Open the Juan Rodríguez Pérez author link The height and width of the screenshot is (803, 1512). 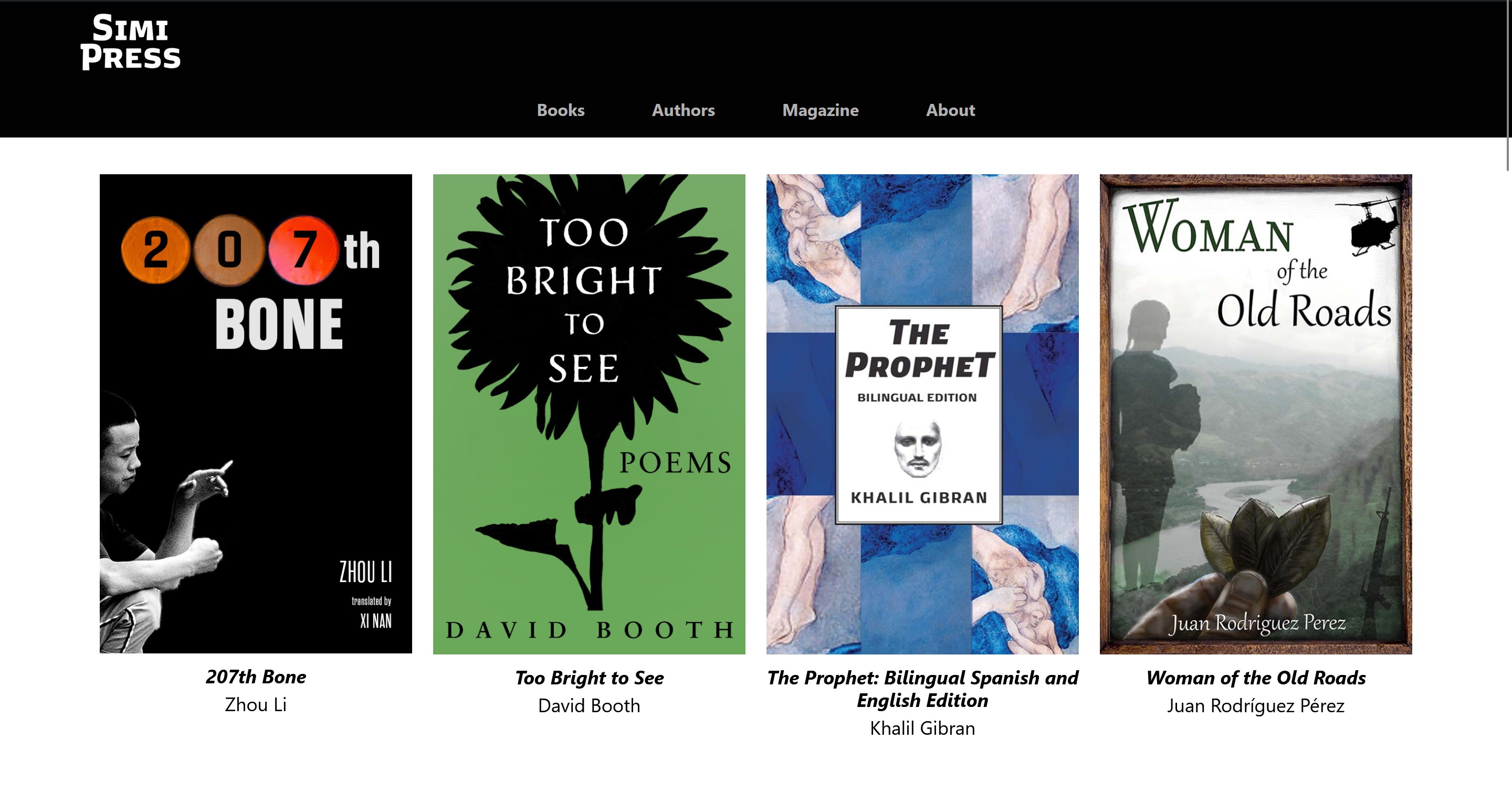pos(1256,705)
